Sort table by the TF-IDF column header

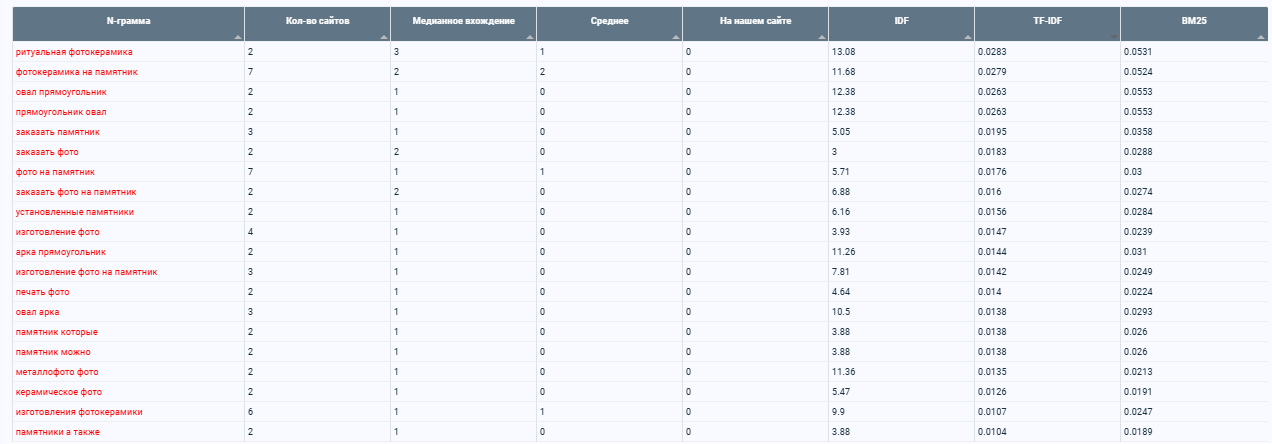tap(1047, 20)
